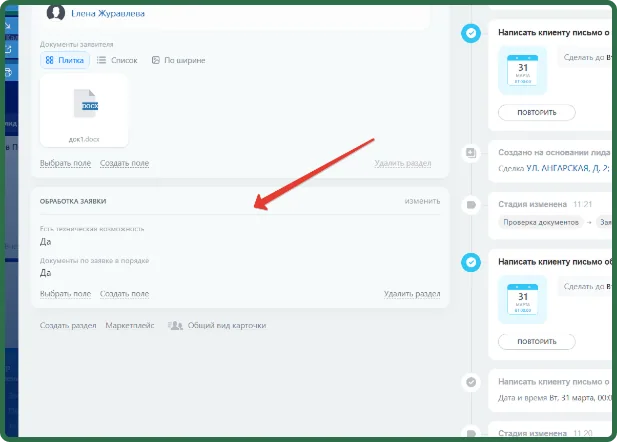
Task: Click Стадия изменена 11:21 timeline marker icon
Action: click(471, 205)
